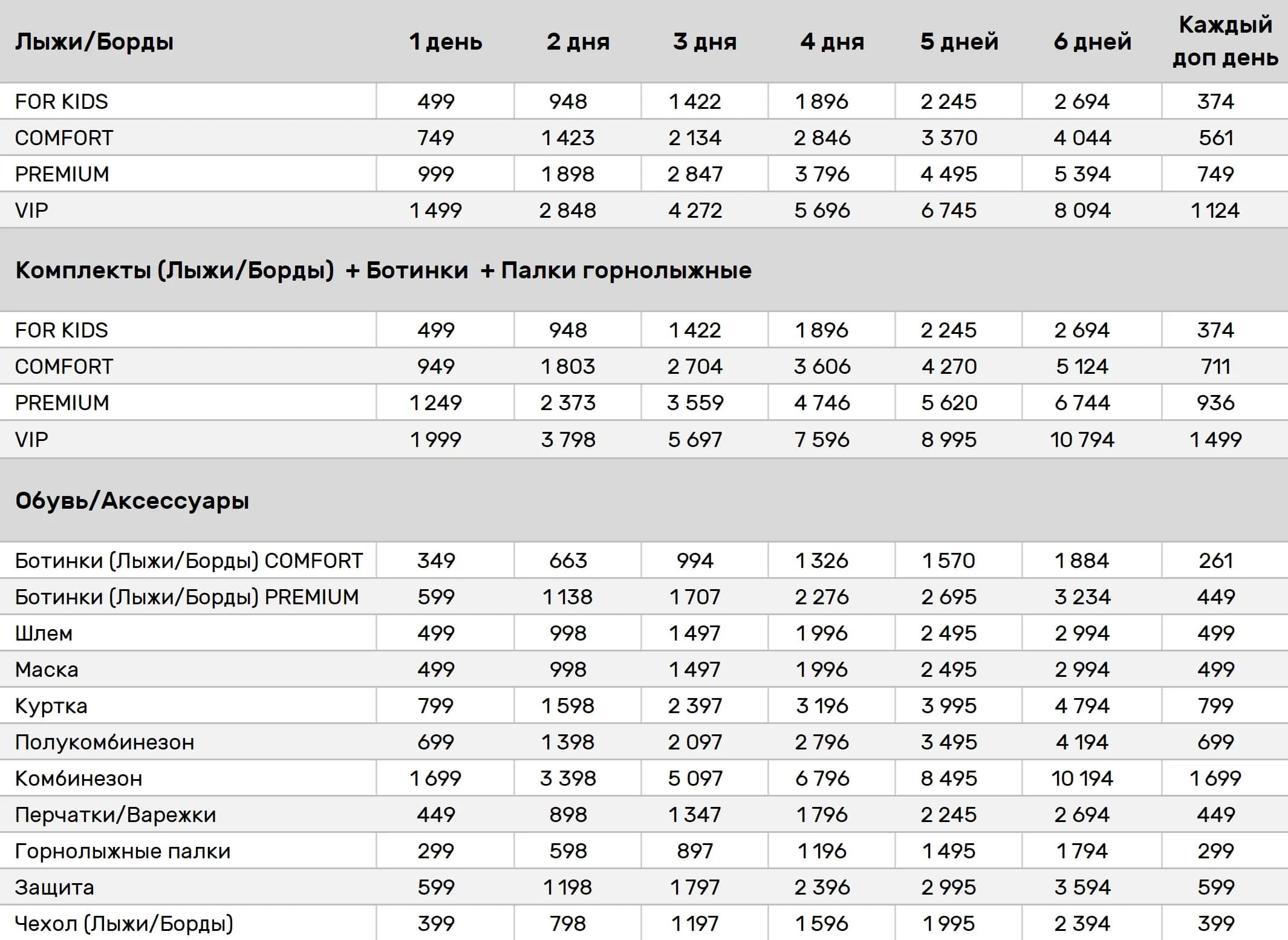Select the 'Горнолыжные палки' row label
The width and height of the screenshot is (1288, 940).
tap(123, 851)
